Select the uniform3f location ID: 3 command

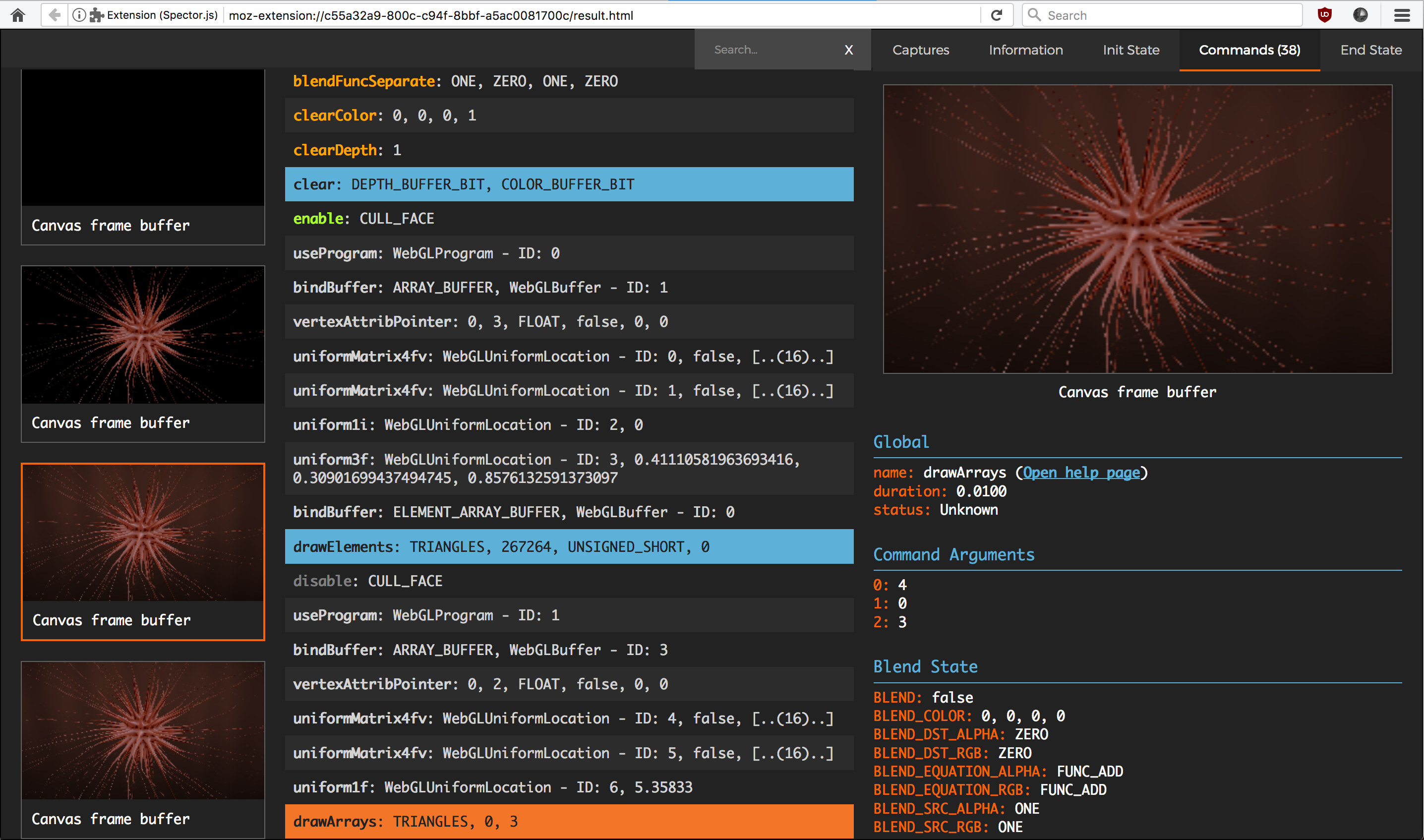569,468
